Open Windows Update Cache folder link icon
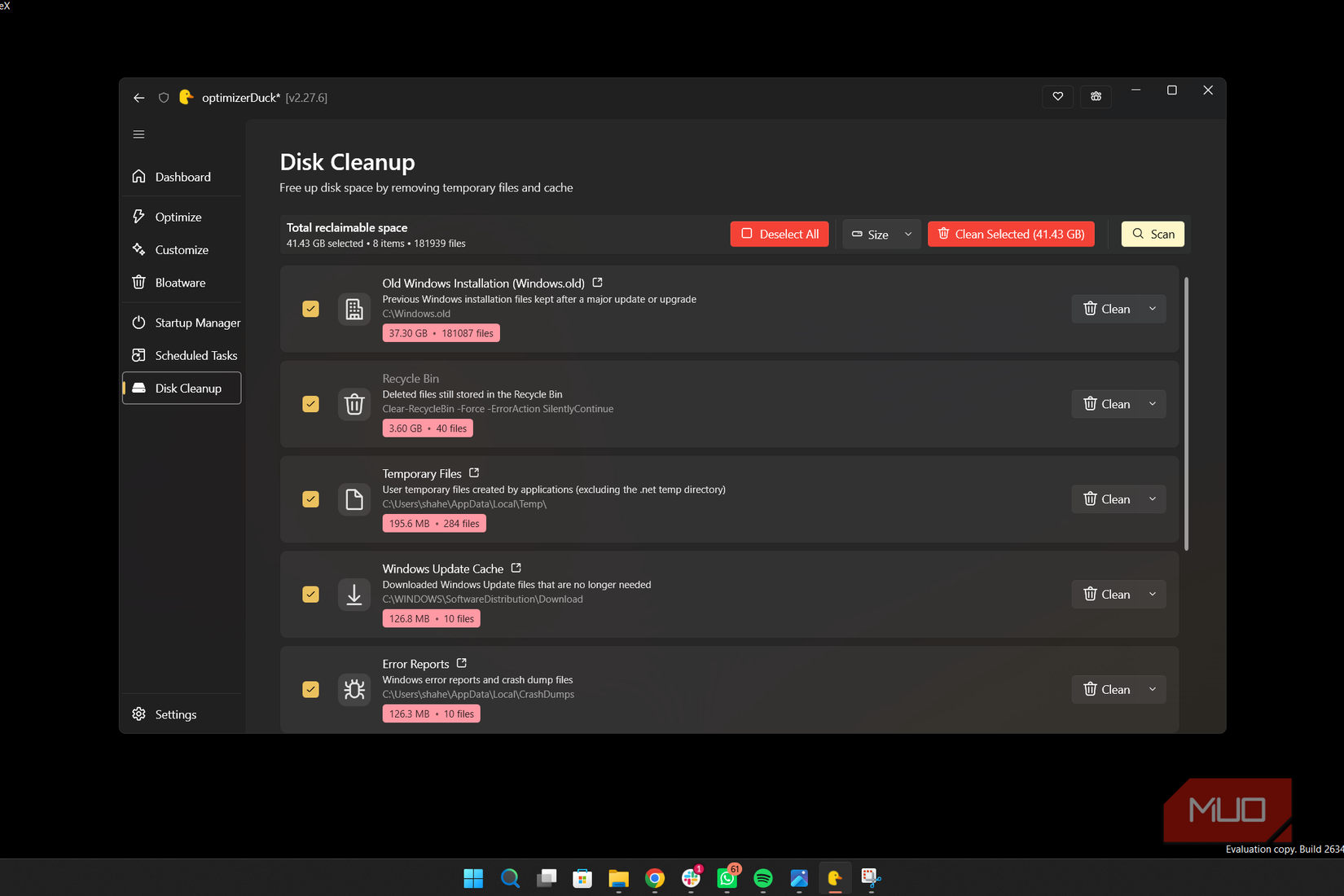 [x=516, y=568]
